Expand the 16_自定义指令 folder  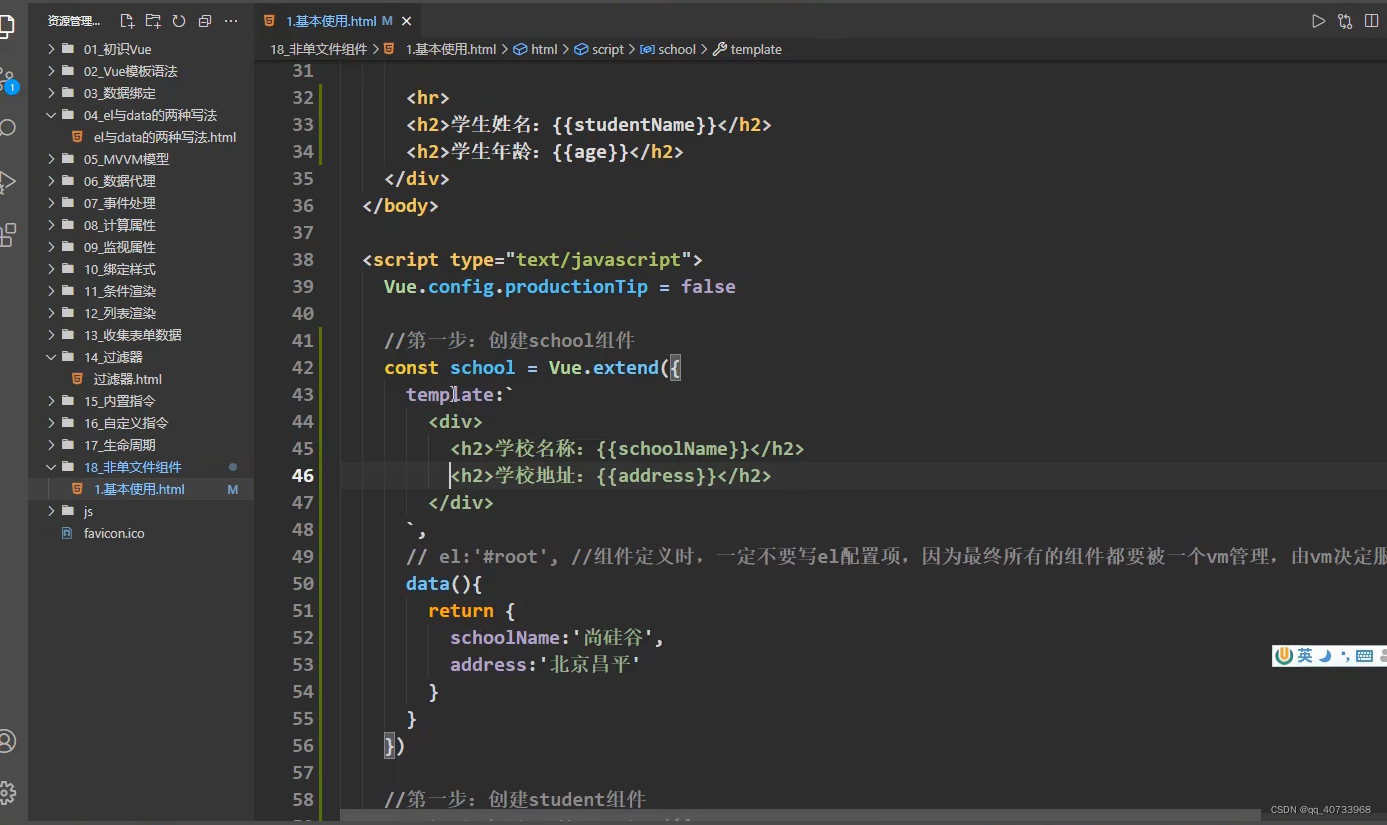click(x=140, y=423)
